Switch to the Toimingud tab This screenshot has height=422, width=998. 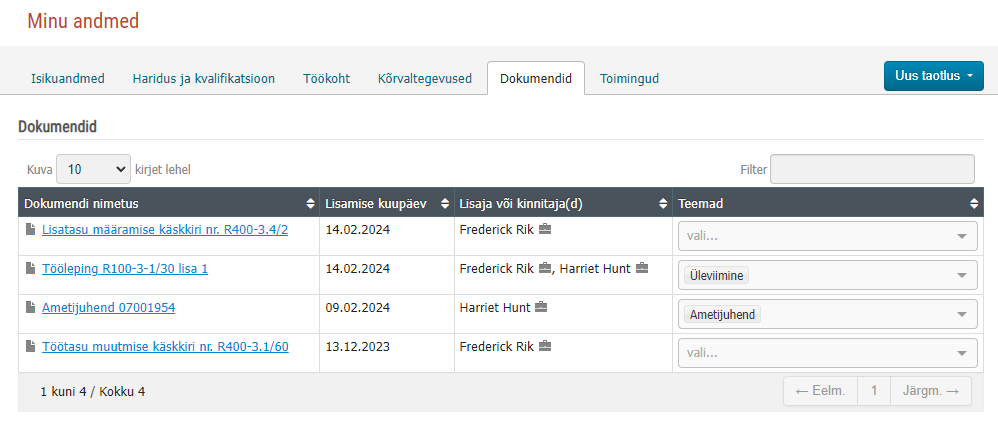(x=629, y=79)
